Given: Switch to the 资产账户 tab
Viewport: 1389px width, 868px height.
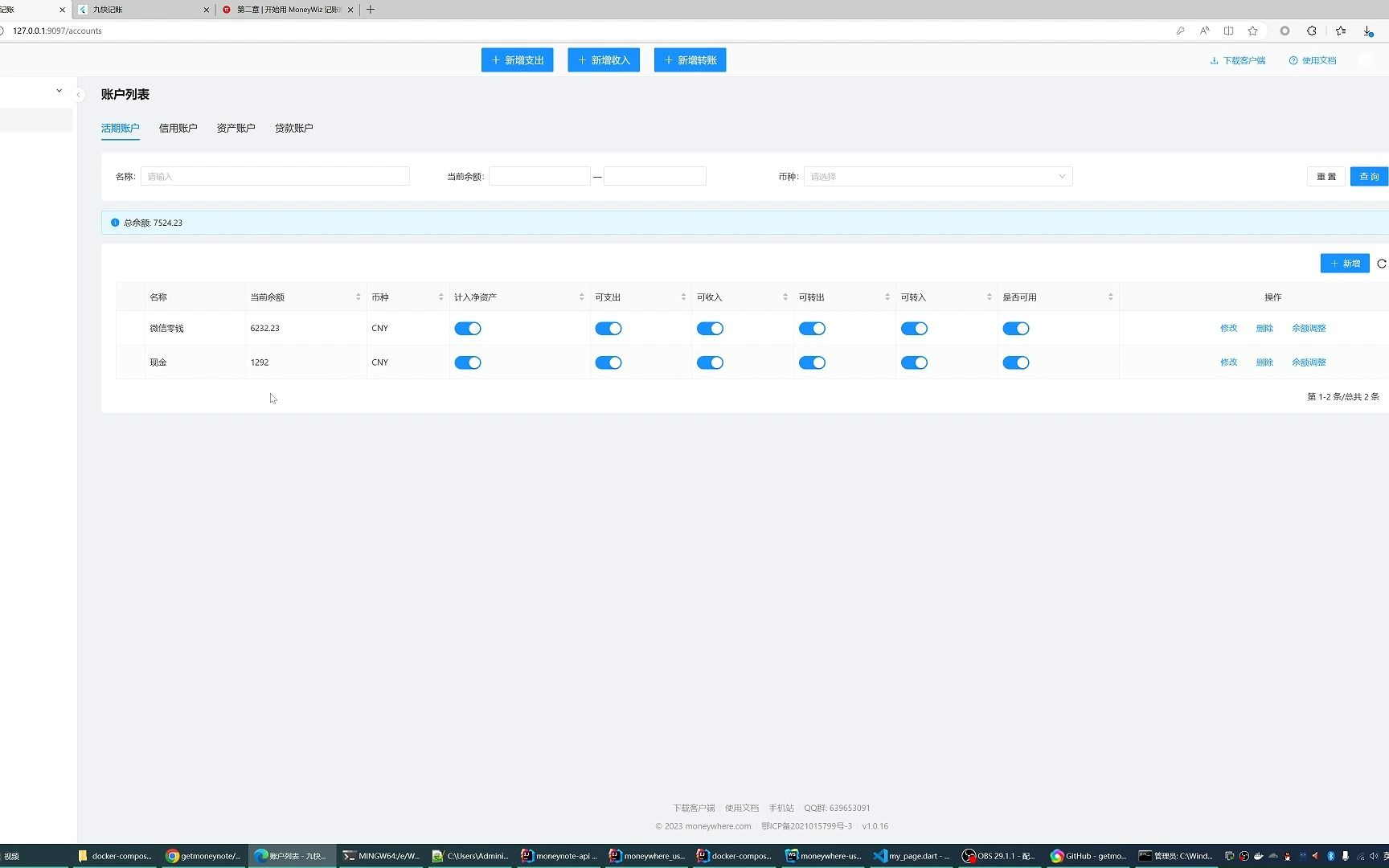Looking at the screenshot, I should coord(236,129).
